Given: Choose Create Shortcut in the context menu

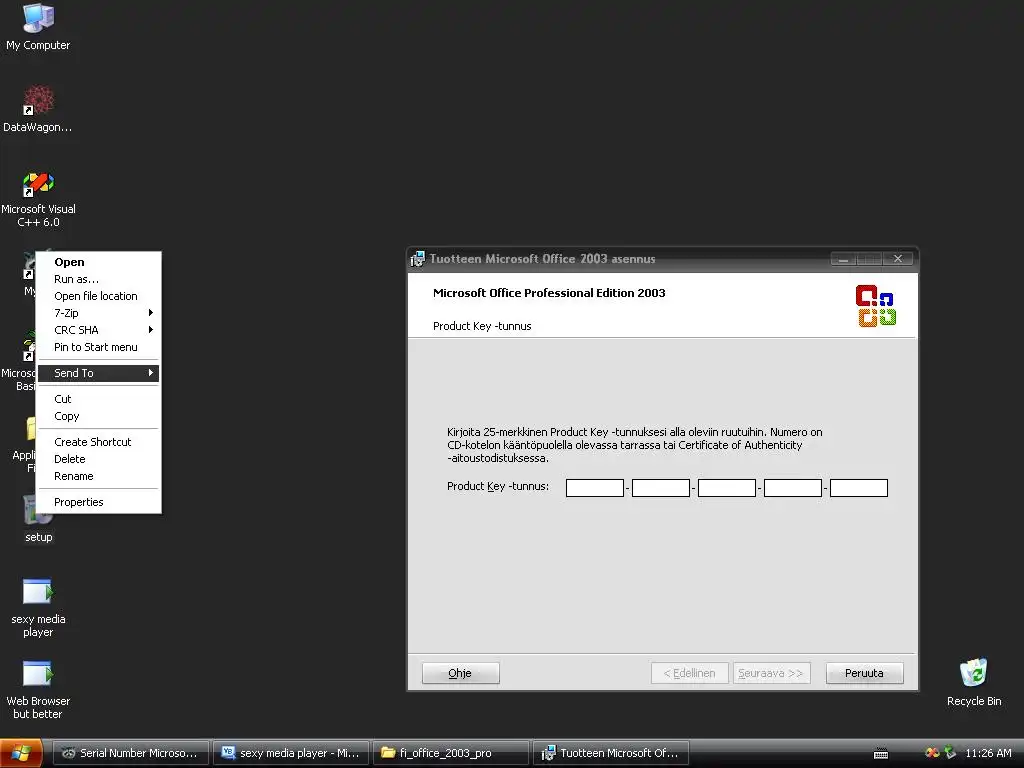Looking at the screenshot, I should [99, 442].
